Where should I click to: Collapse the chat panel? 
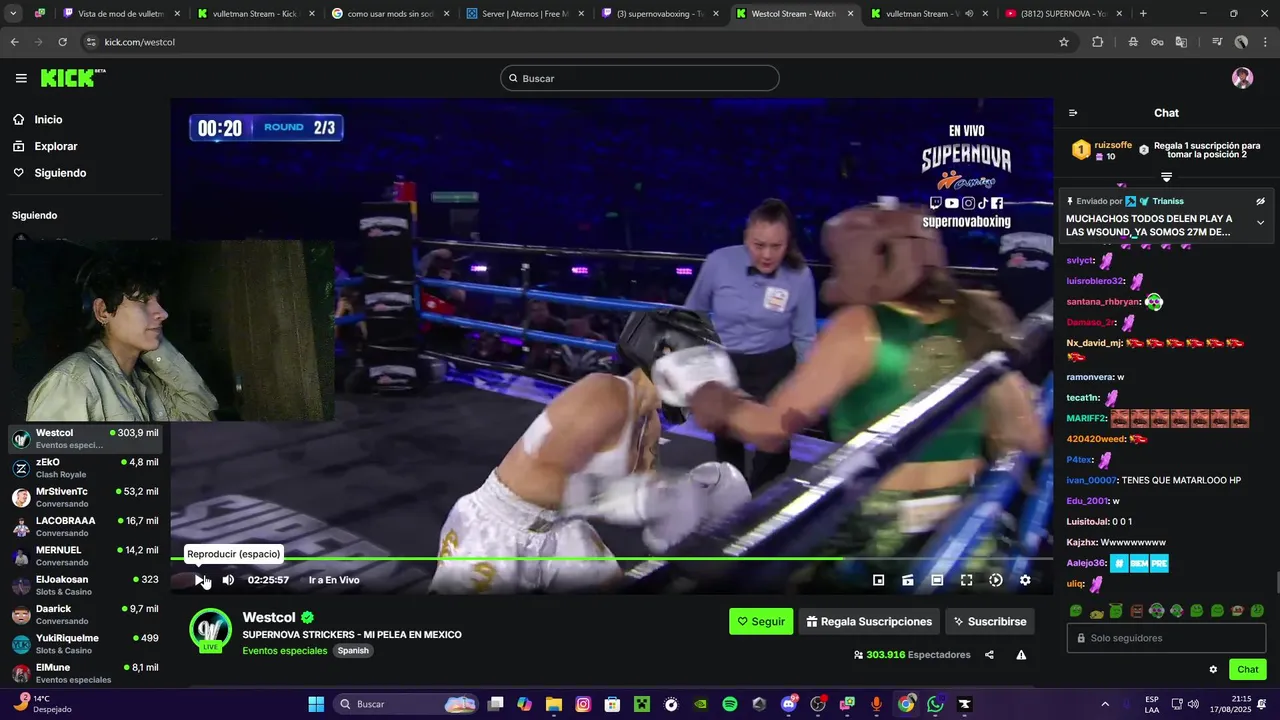click(1073, 113)
